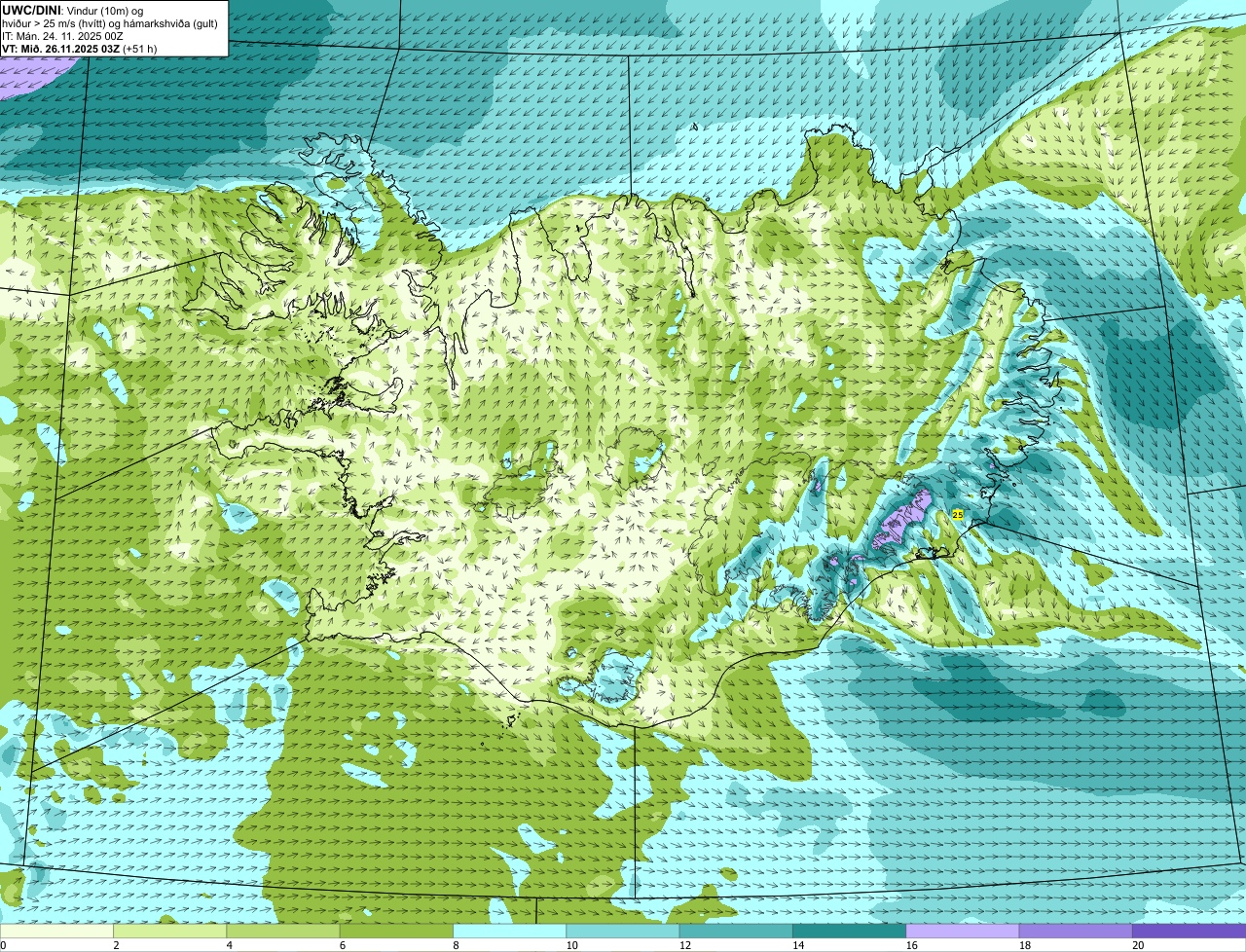Click the scale label '14'

tap(798, 945)
